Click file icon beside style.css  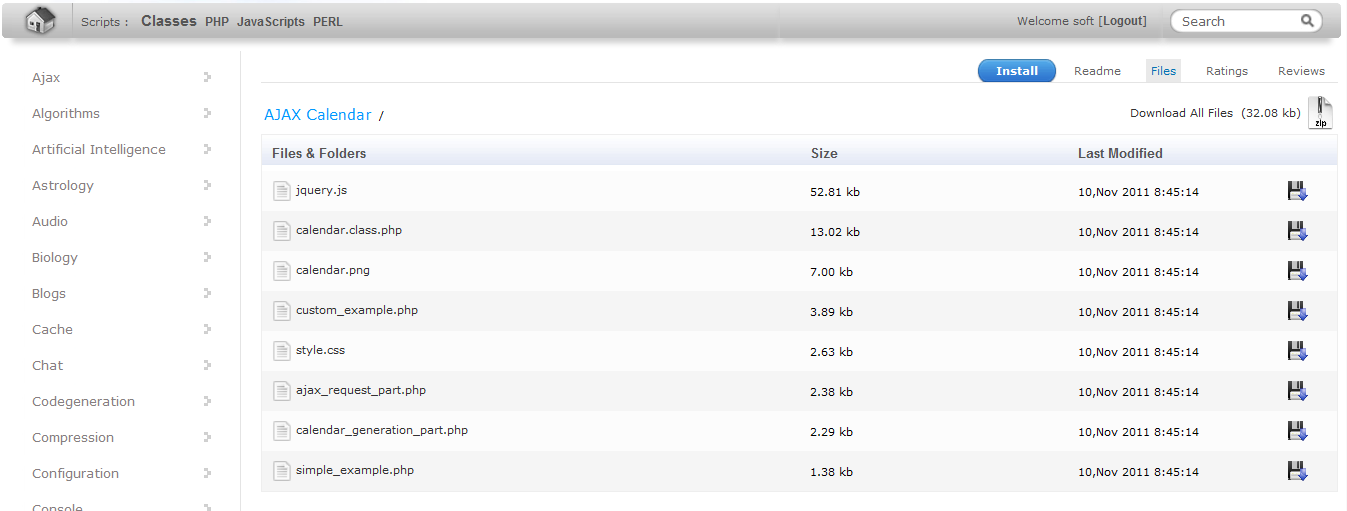point(282,351)
